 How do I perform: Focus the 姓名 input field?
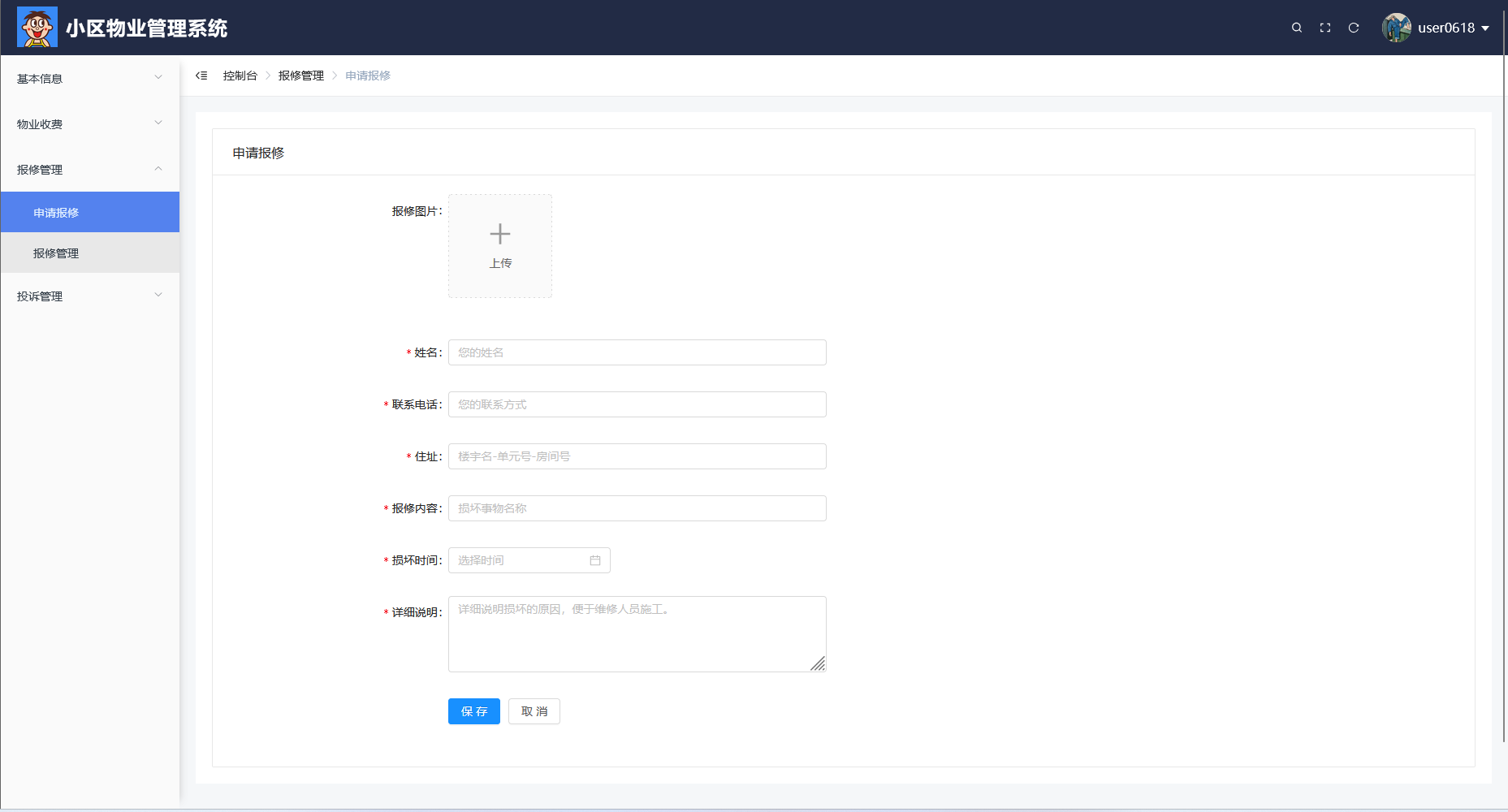click(x=637, y=352)
